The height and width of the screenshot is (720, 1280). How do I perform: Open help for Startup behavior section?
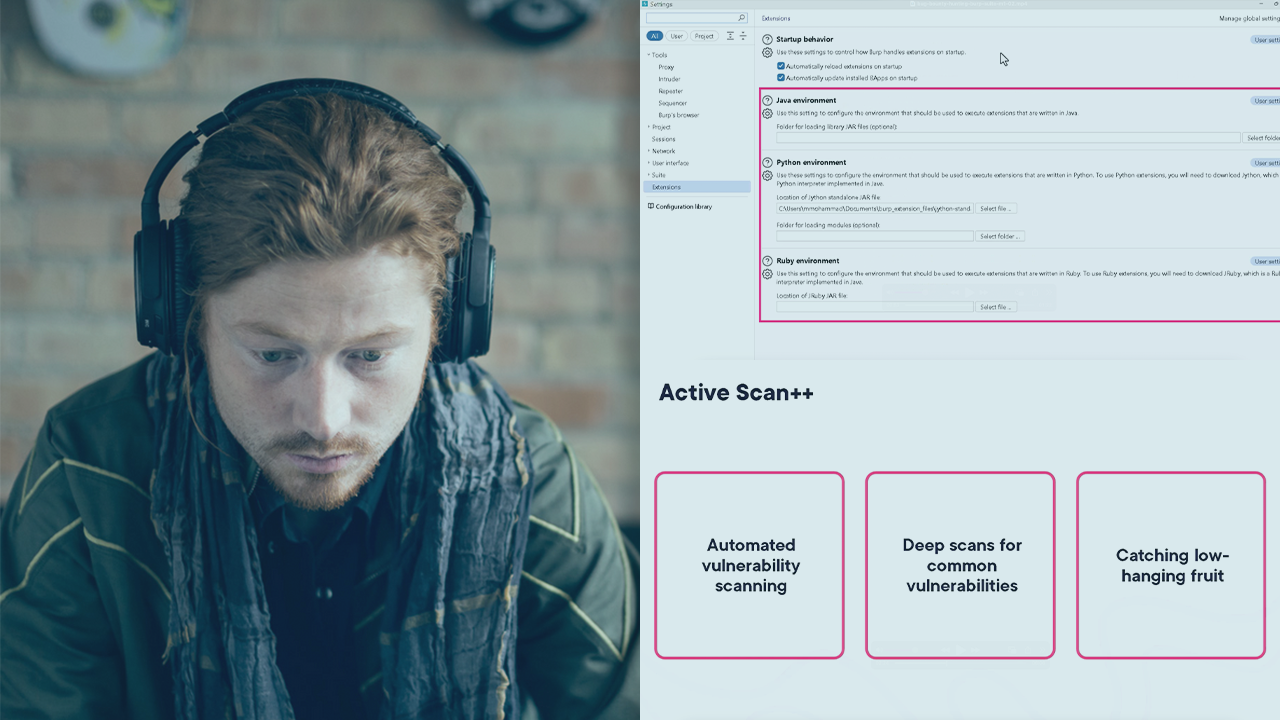click(767, 40)
